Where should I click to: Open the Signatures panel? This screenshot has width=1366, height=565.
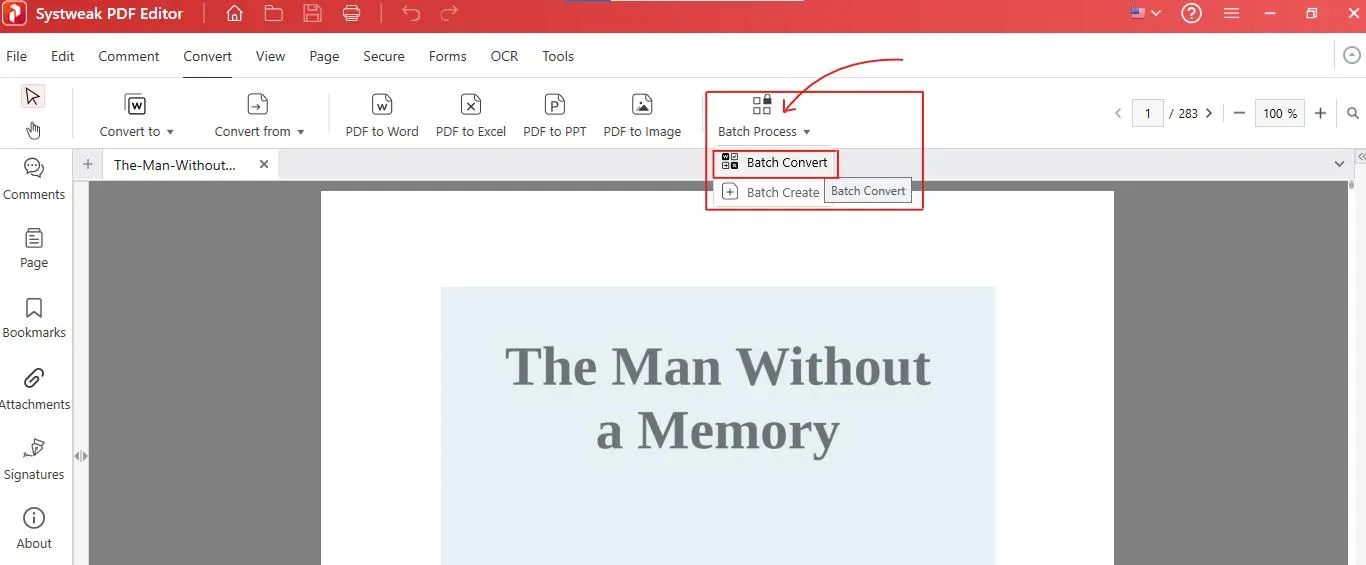(x=34, y=458)
